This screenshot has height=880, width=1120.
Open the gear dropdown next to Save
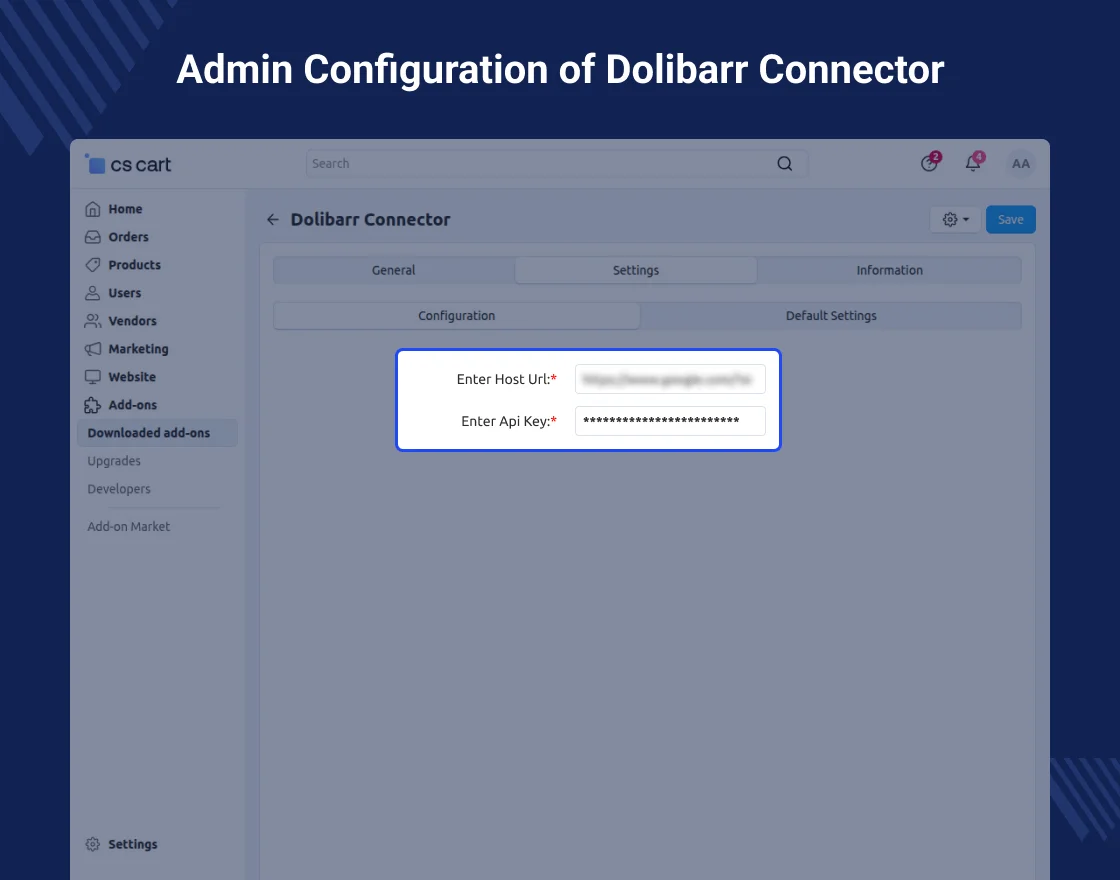tap(955, 219)
